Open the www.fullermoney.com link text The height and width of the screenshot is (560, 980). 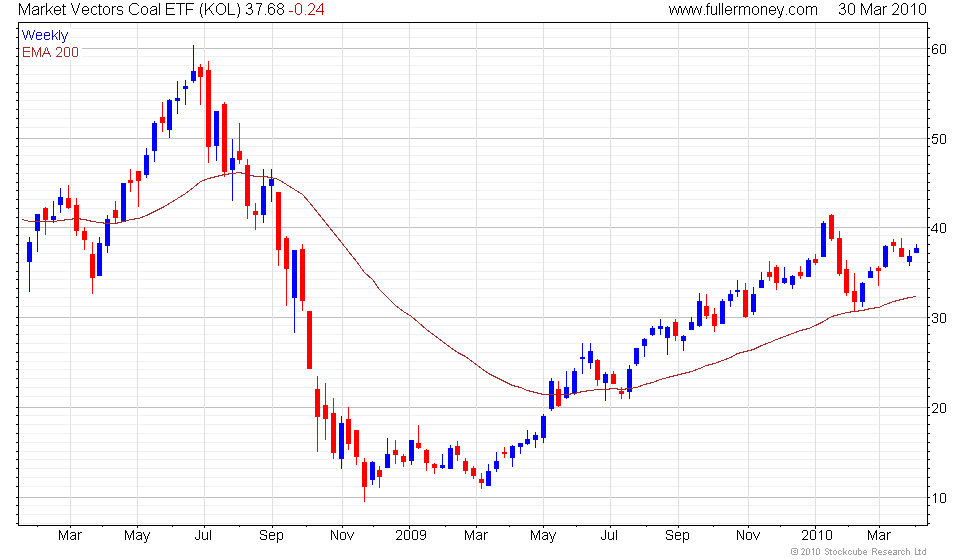click(x=743, y=9)
